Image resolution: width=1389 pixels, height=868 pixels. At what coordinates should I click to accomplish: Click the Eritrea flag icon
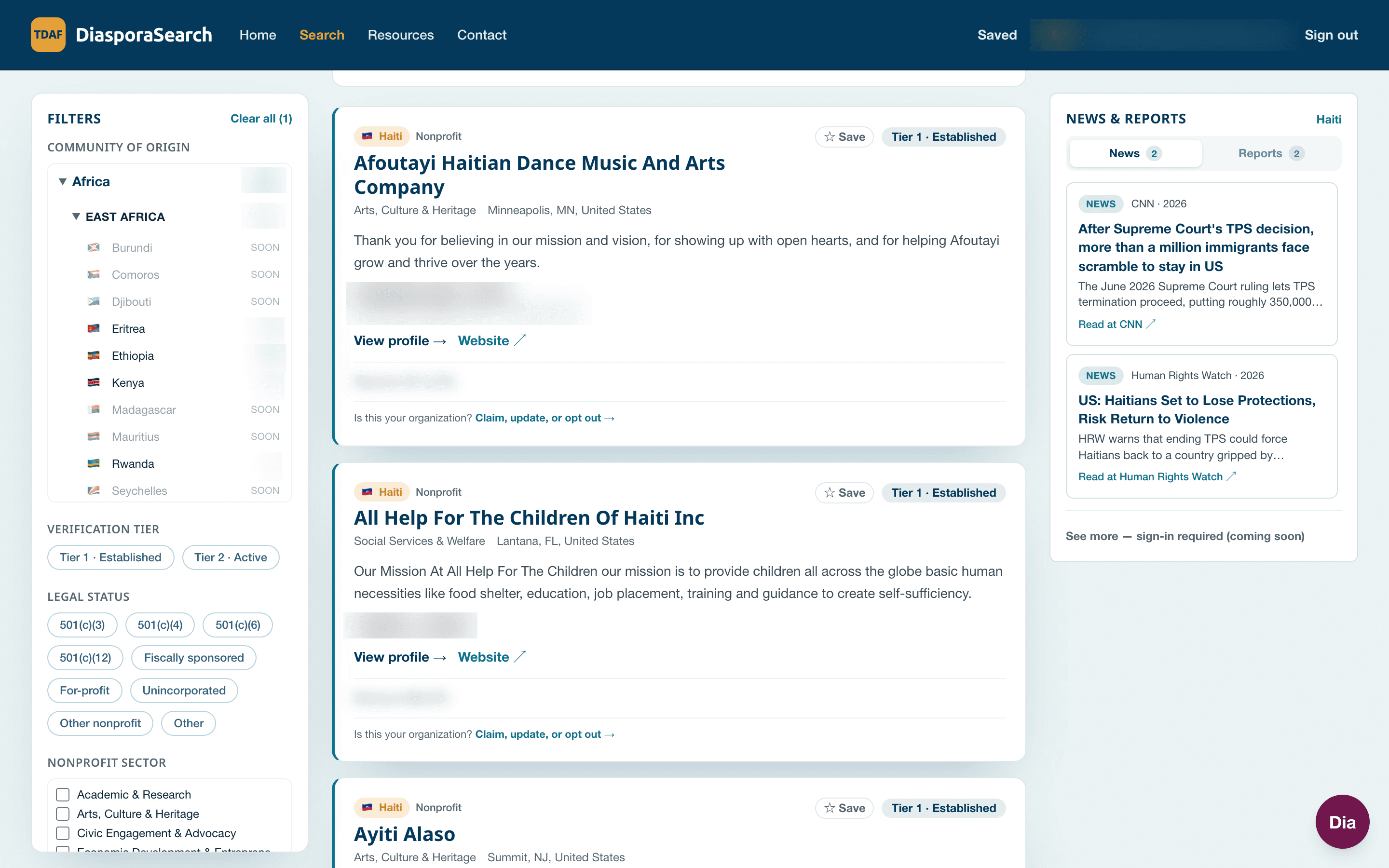pos(94,328)
